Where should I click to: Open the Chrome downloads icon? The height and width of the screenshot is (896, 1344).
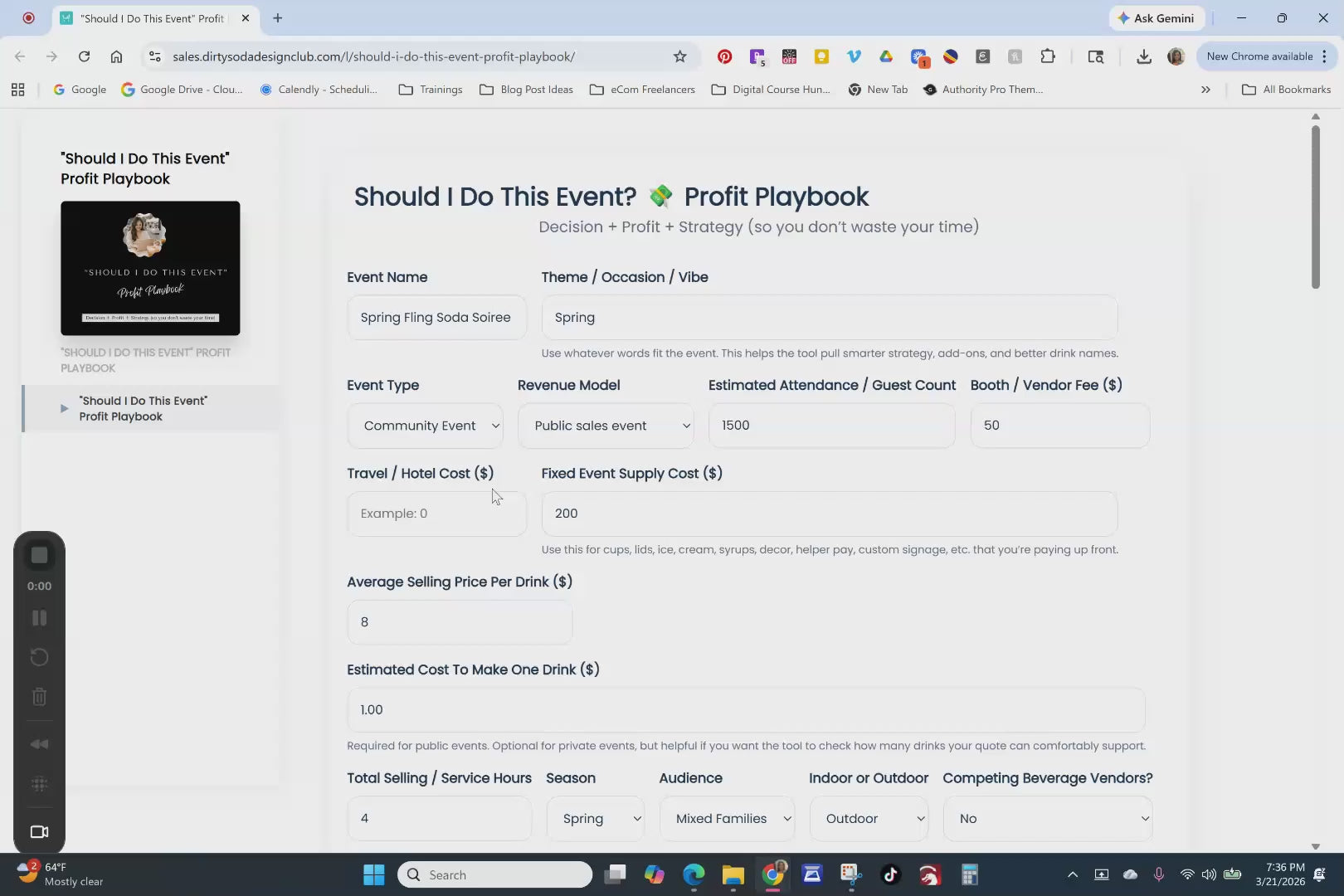pyautogui.click(x=1143, y=56)
